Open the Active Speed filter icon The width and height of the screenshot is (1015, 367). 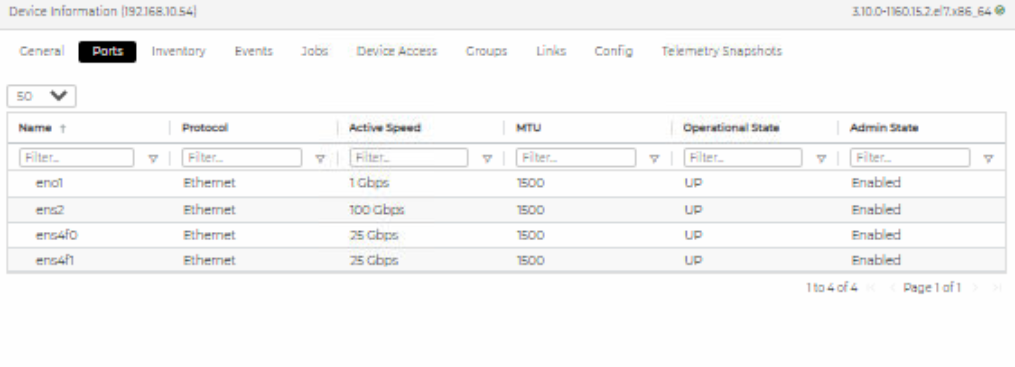487,159
